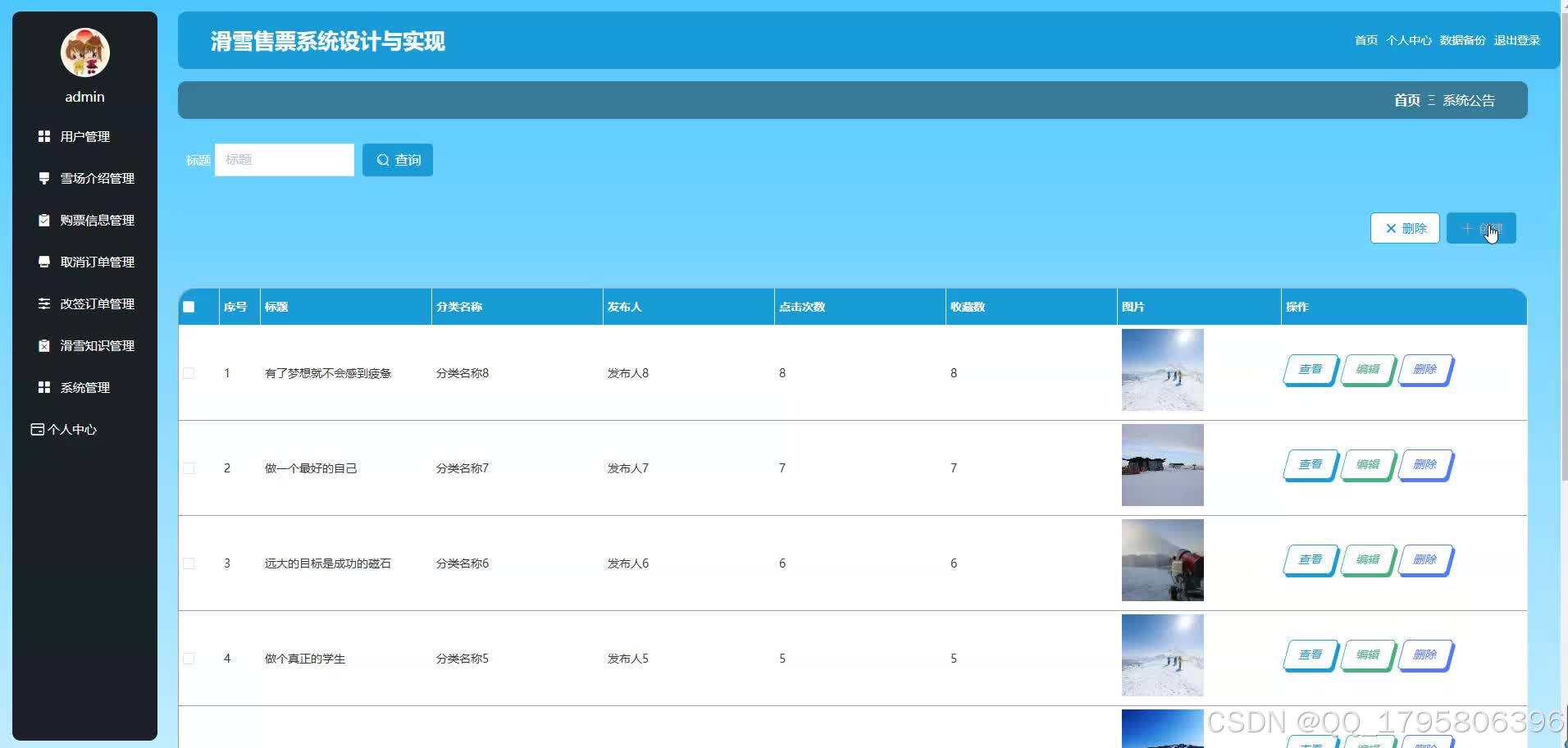Open 数据备份 in the top navigation

point(1462,40)
